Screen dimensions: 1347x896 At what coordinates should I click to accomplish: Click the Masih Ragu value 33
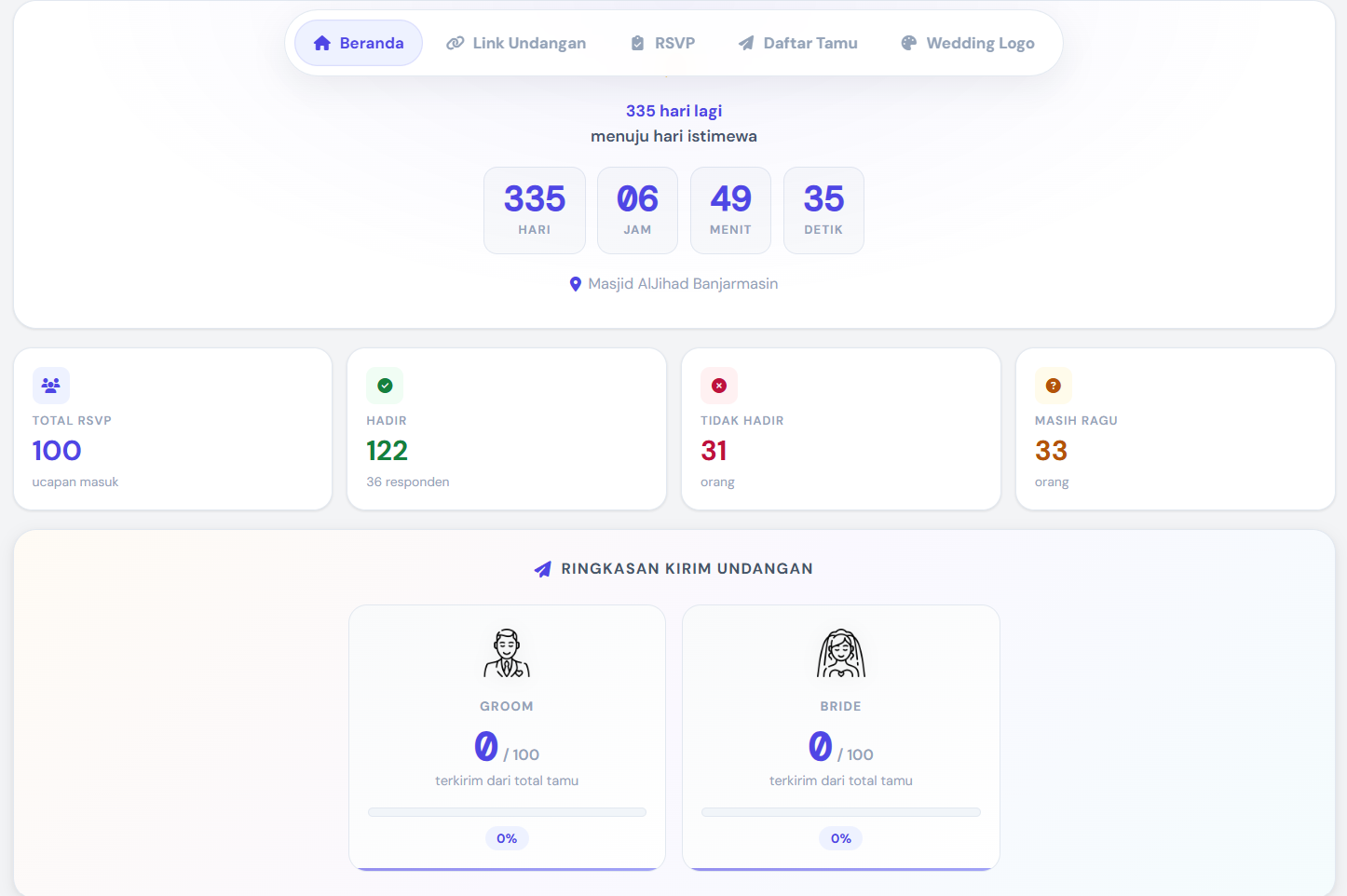pyautogui.click(x=1051, y=451)
